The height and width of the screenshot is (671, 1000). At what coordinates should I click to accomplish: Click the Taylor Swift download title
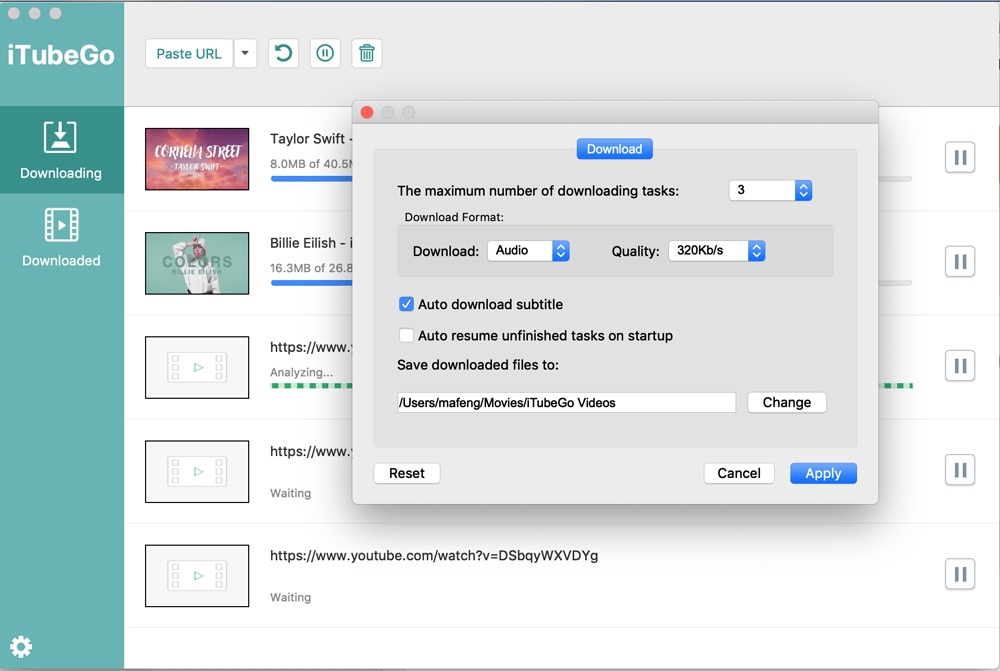click(311, 139)
